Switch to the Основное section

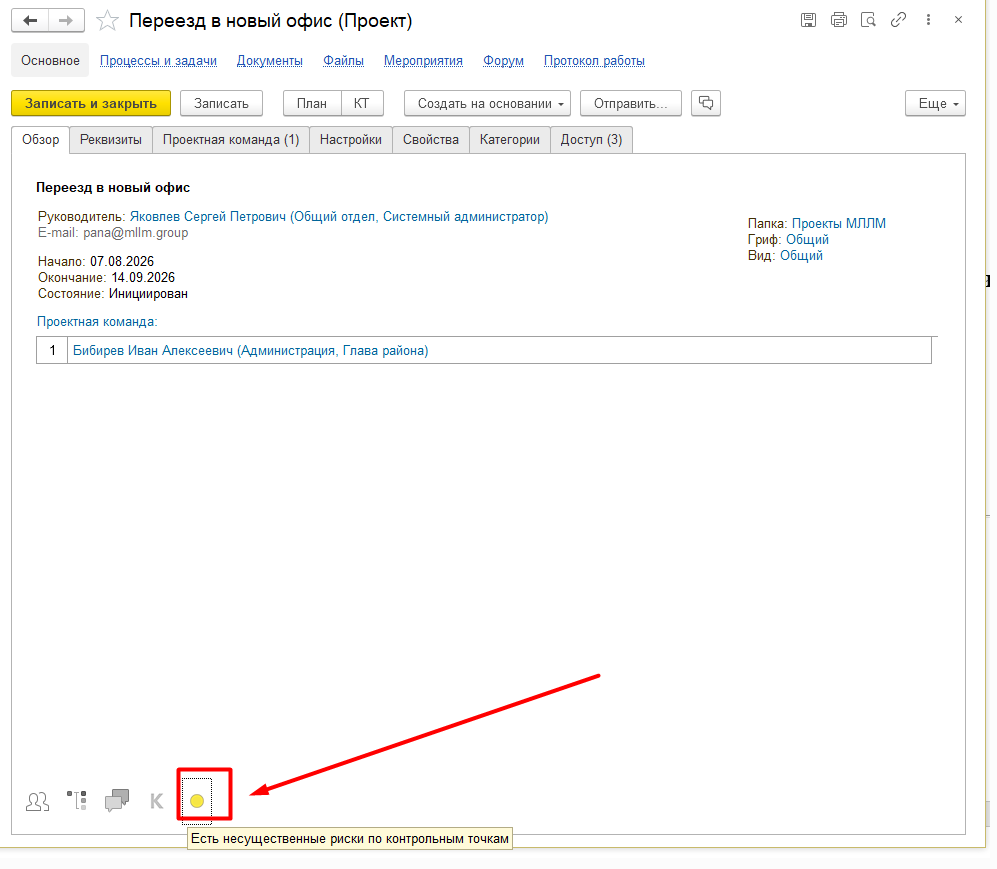point(50,60)
